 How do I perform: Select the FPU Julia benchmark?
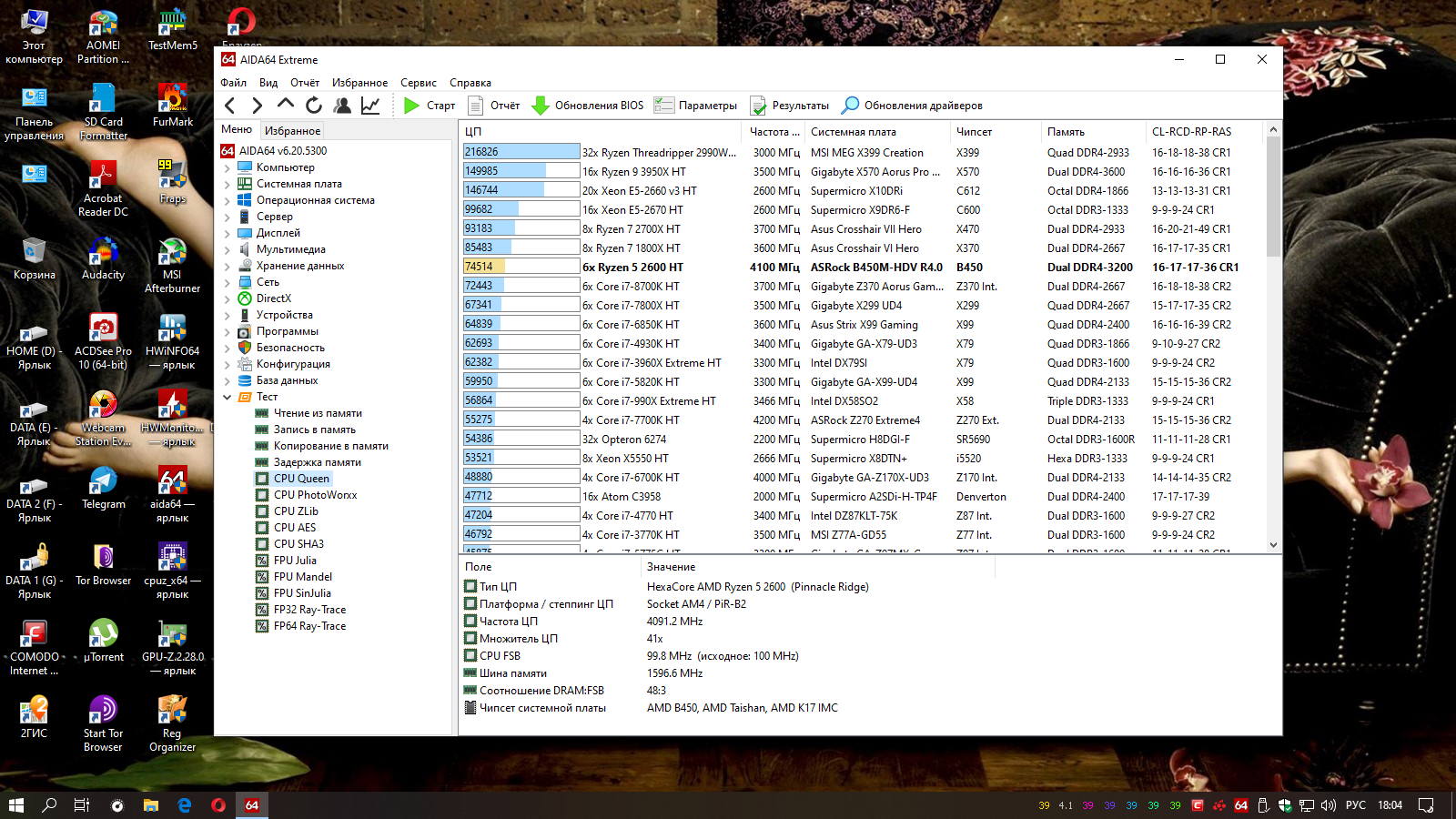point(295,561)
